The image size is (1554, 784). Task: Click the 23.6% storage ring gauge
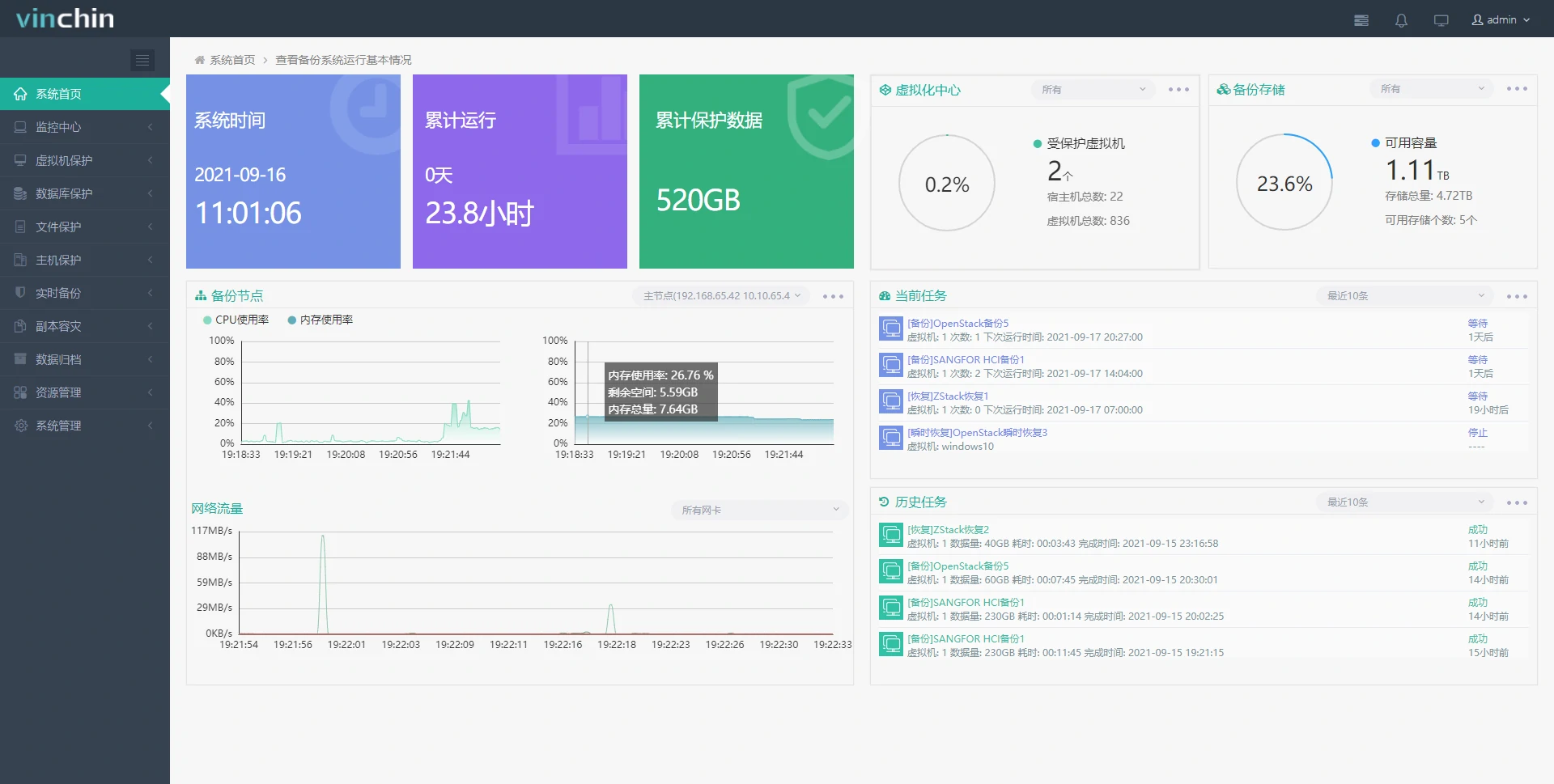coord(1284,182)
